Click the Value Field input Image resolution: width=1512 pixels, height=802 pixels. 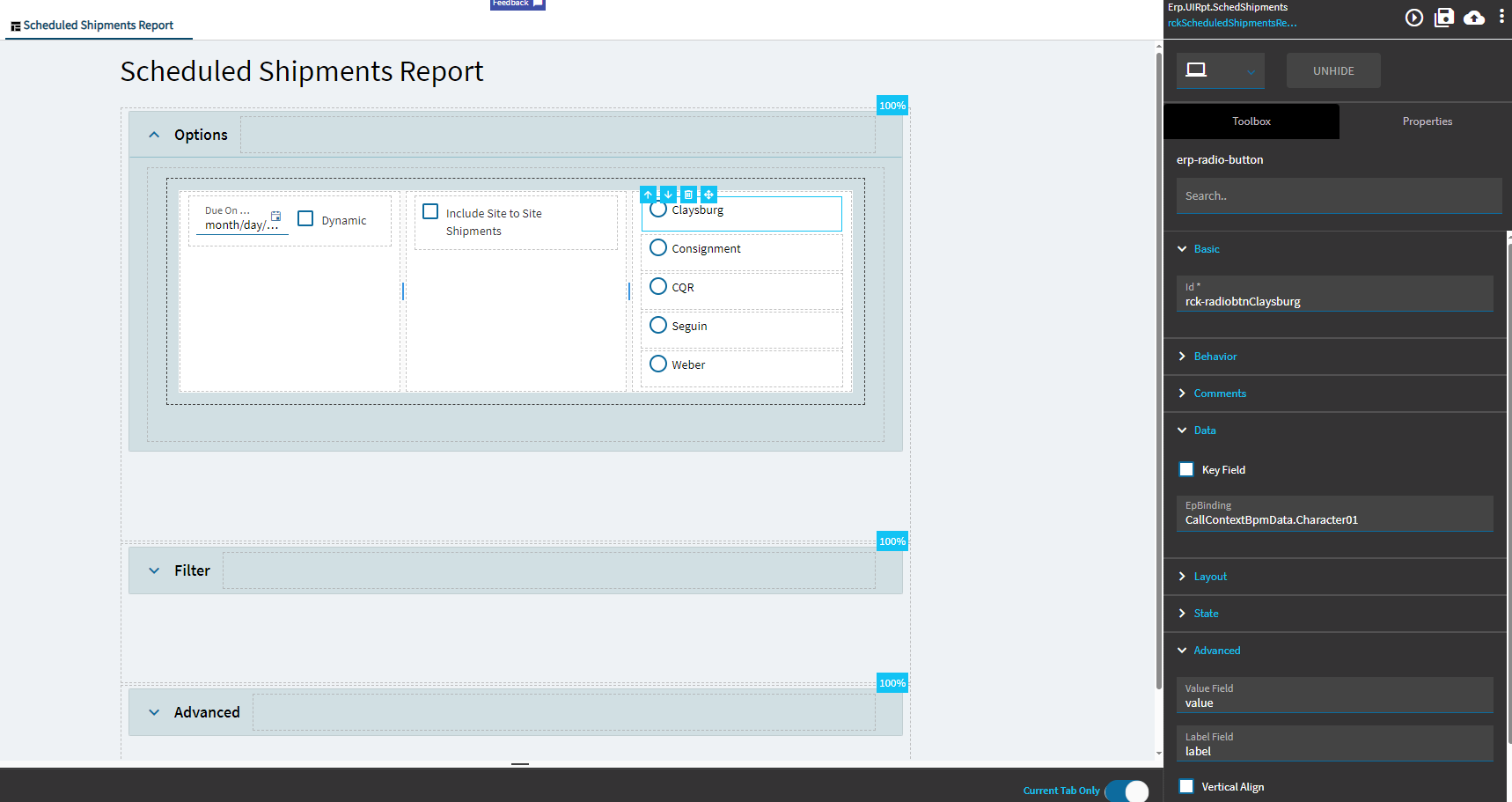coord(1334,695)
